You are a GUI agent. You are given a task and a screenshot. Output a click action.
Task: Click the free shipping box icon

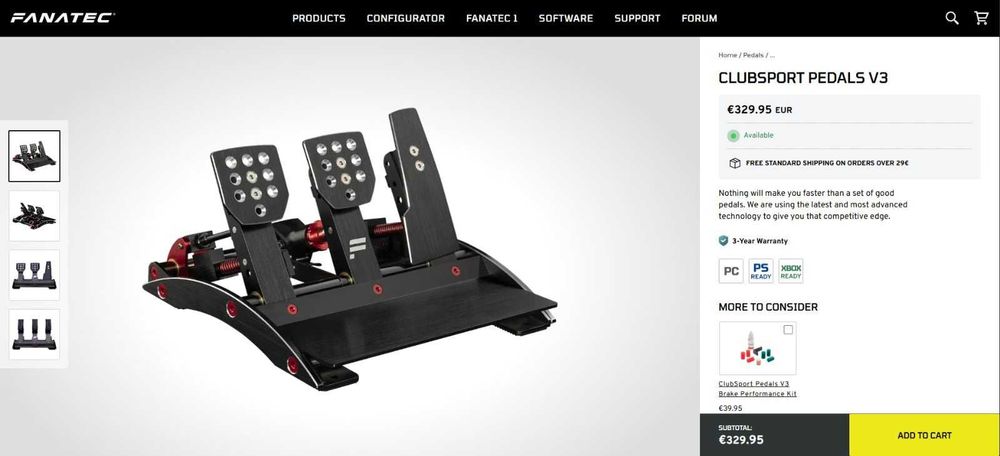(x=735, y=163)
